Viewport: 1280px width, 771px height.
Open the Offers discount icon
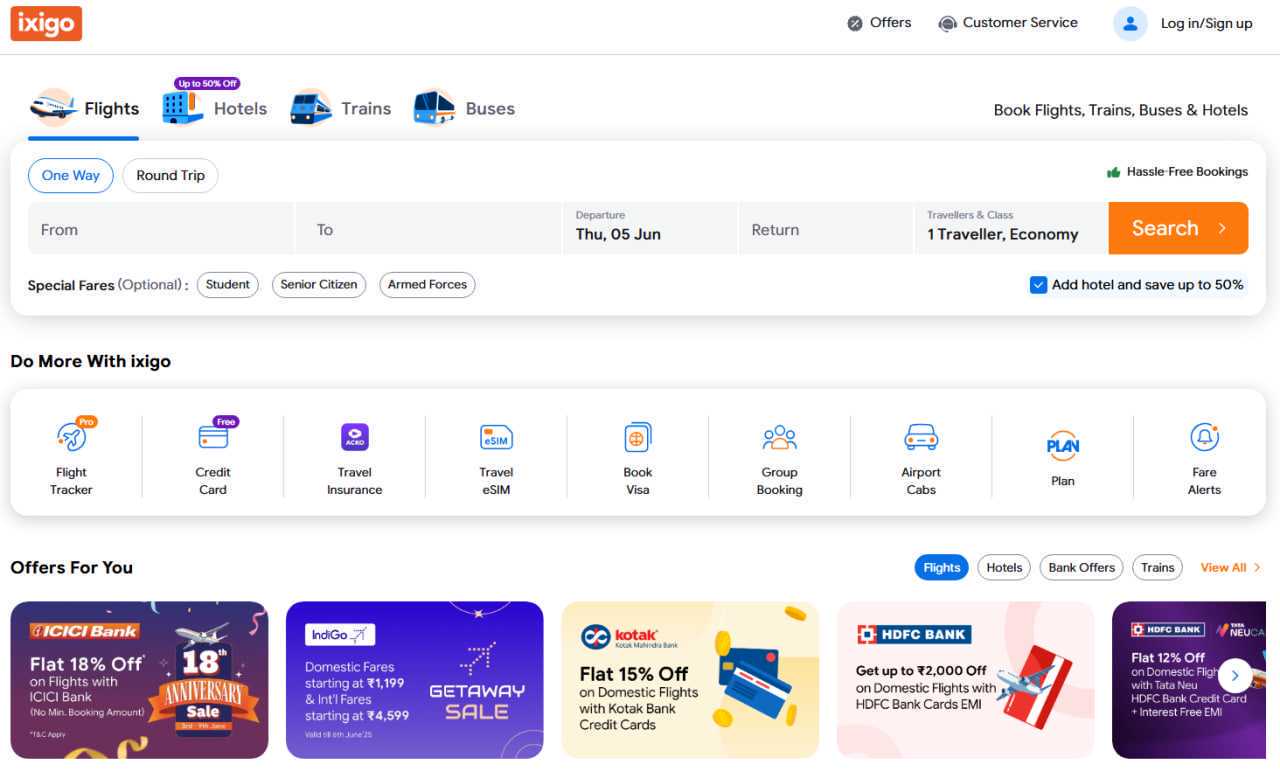pyautogui.click(x=855, y=23)
